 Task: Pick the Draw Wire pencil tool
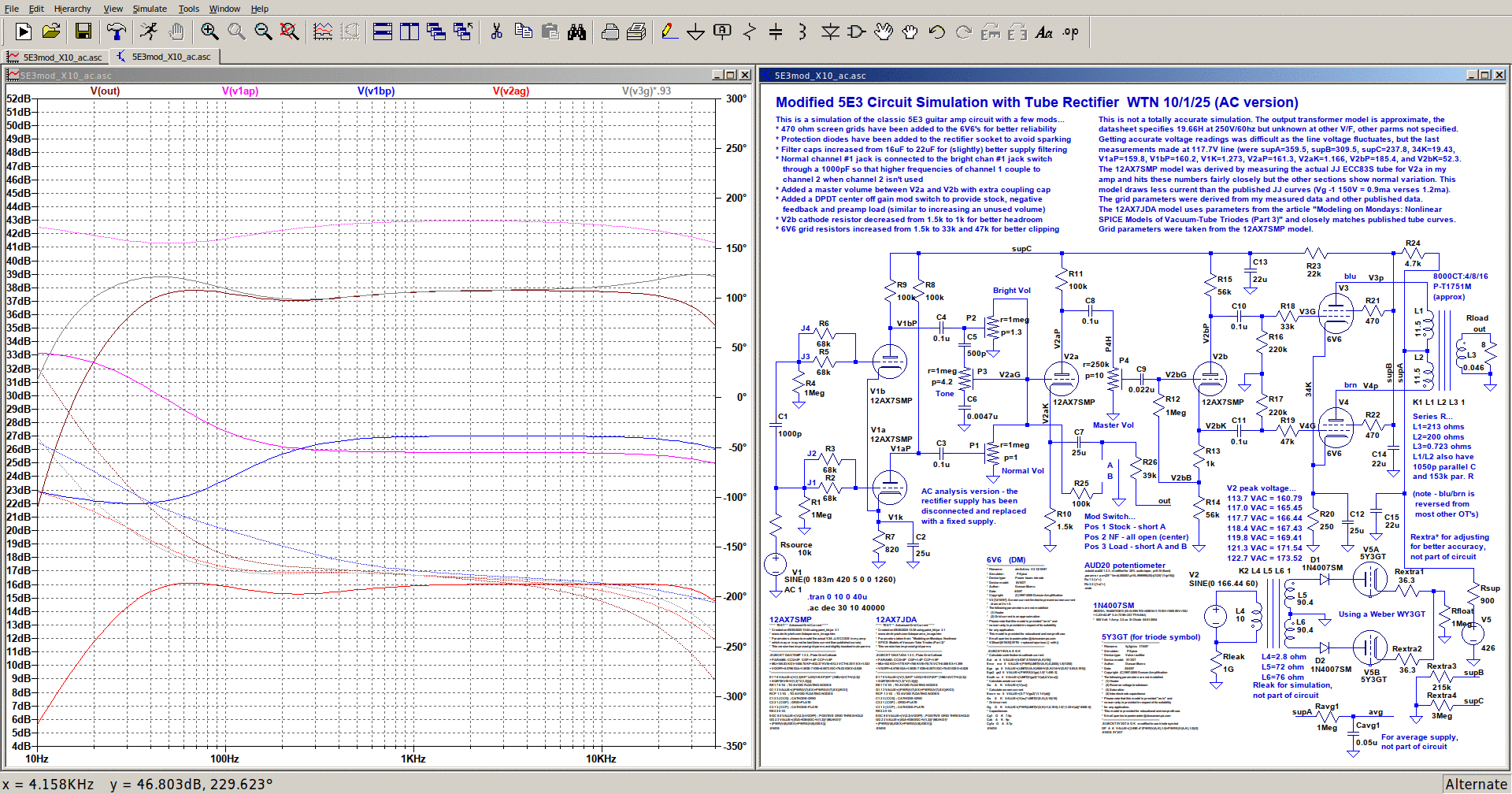669,32
